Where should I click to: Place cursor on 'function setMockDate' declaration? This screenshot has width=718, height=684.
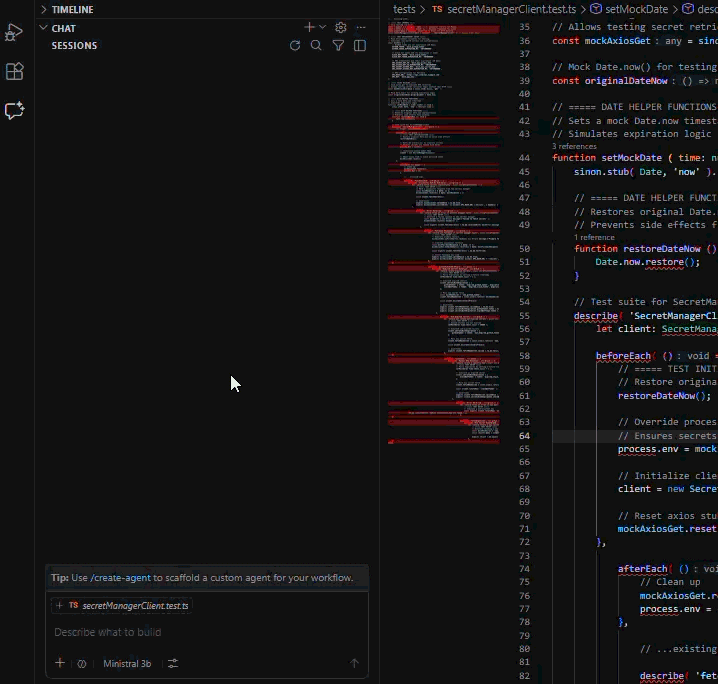click(x=607, y=158)
